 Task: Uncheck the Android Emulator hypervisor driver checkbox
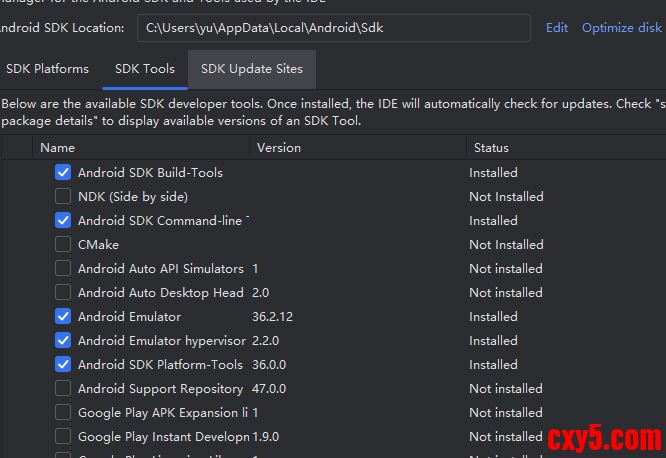tap(63, 341)
